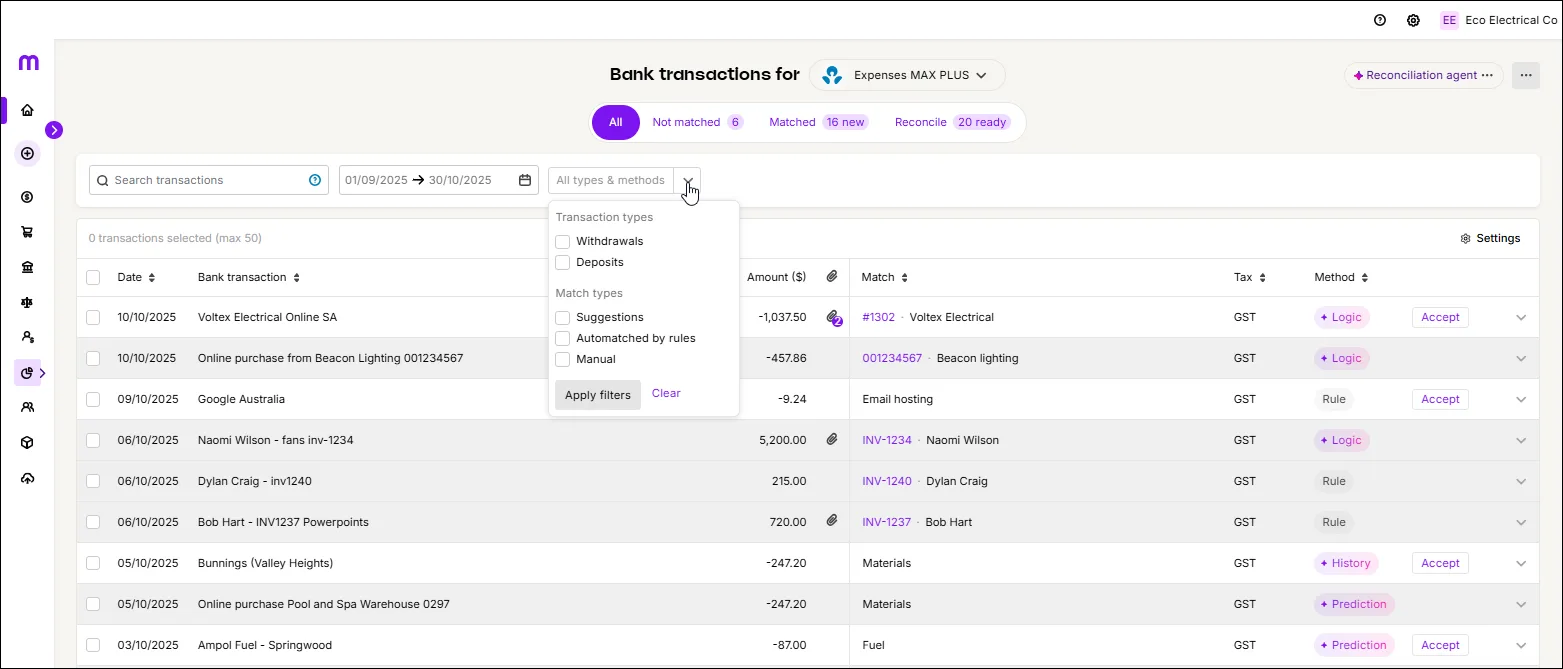Open the Accounting scales icon in sidebar
Screen dimensions: 1563x669
click(27, 302)
